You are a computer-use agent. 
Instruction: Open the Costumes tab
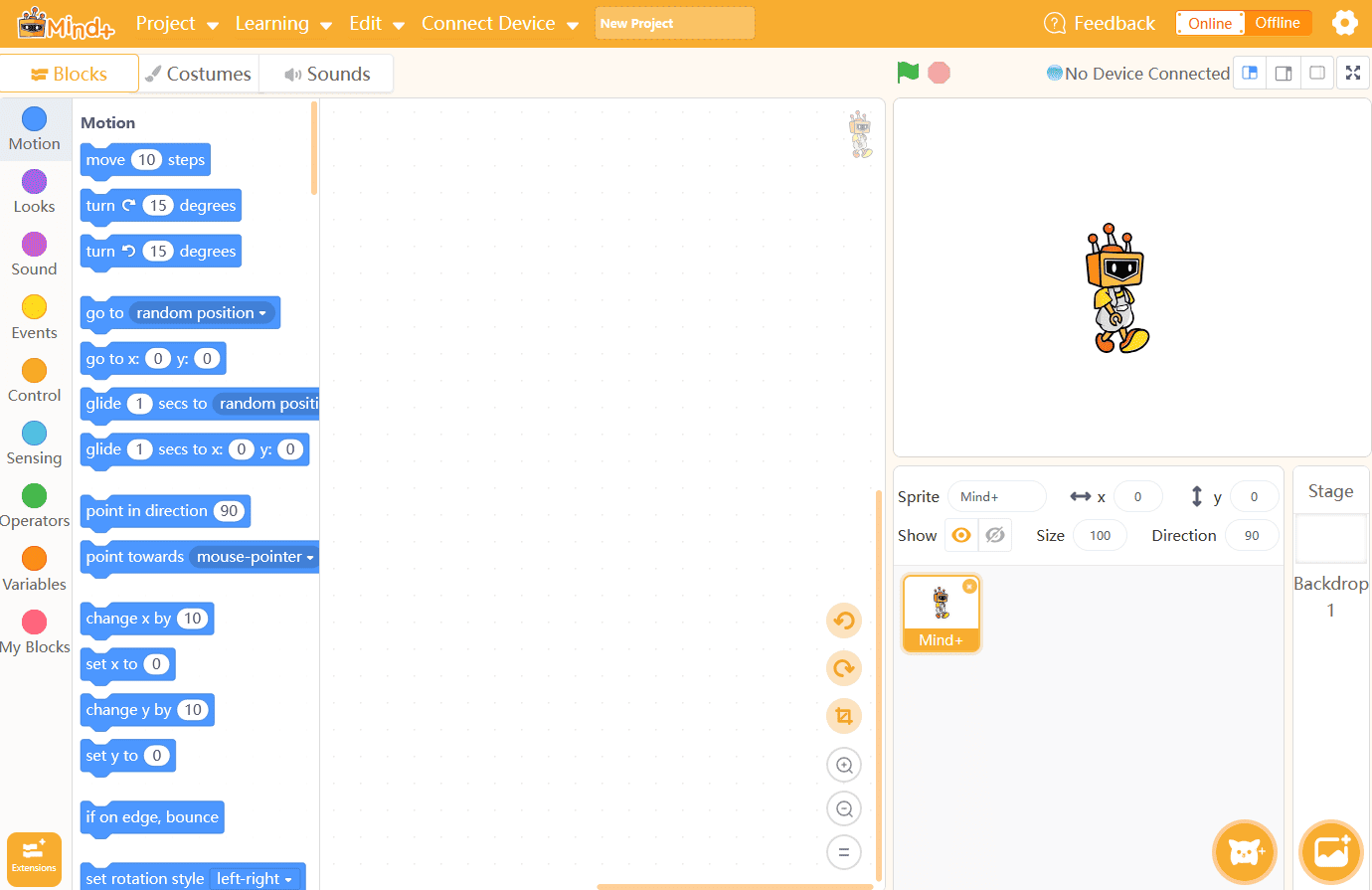point(198,74)
